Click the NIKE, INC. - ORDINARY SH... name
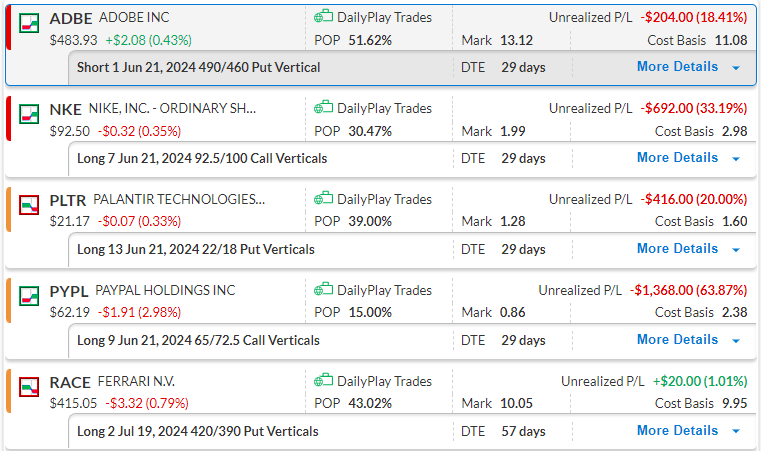This screenshot has height=451, width=761. coord(172,108)
